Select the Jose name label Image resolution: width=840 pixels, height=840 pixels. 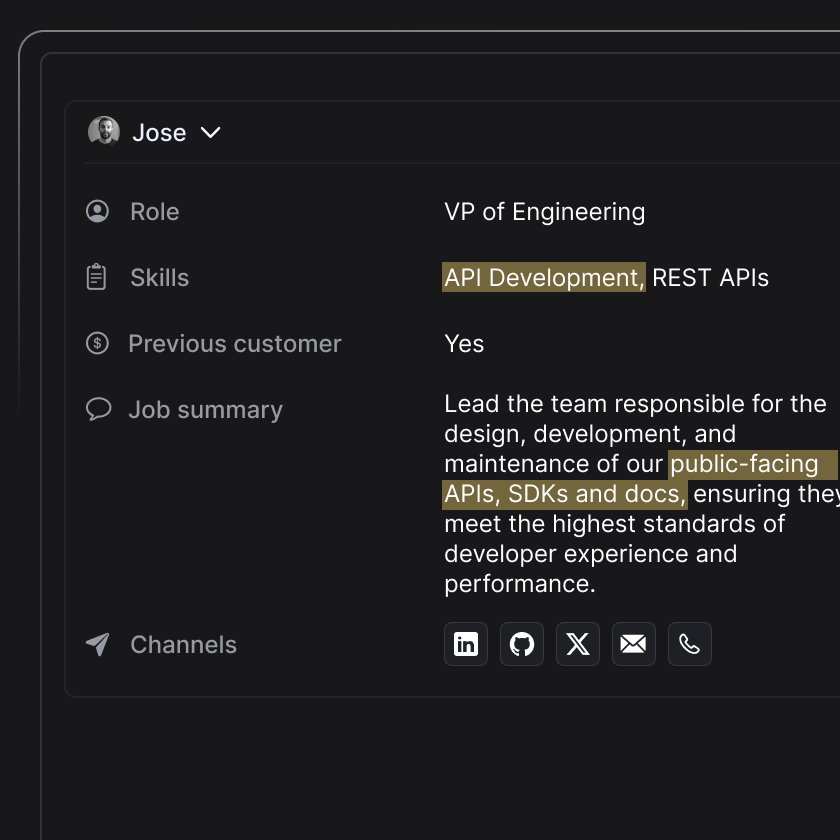click(159, 132)
